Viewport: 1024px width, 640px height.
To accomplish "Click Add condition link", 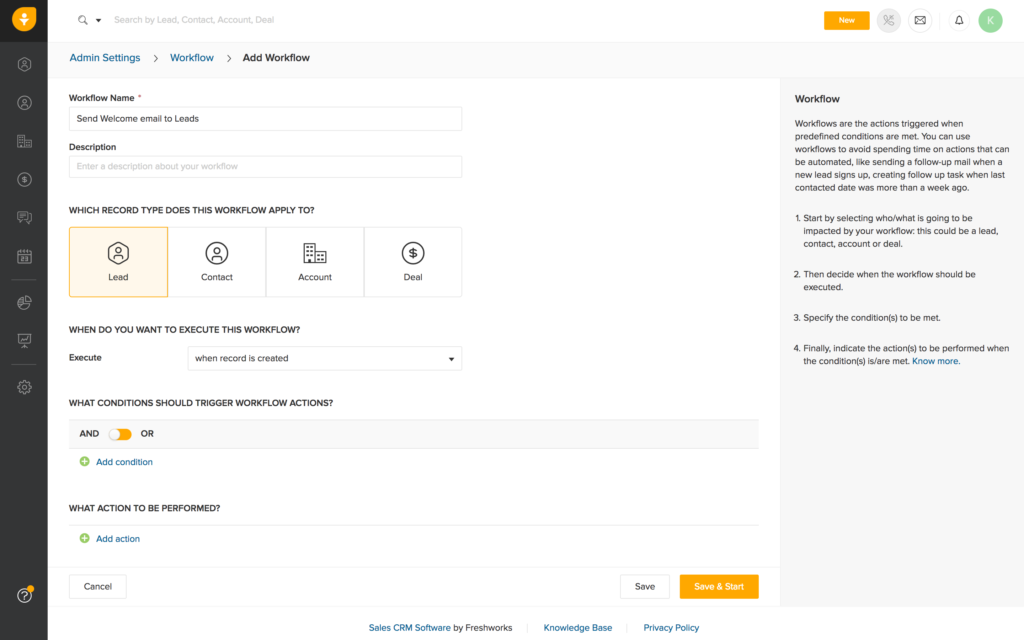I will 124,462.
